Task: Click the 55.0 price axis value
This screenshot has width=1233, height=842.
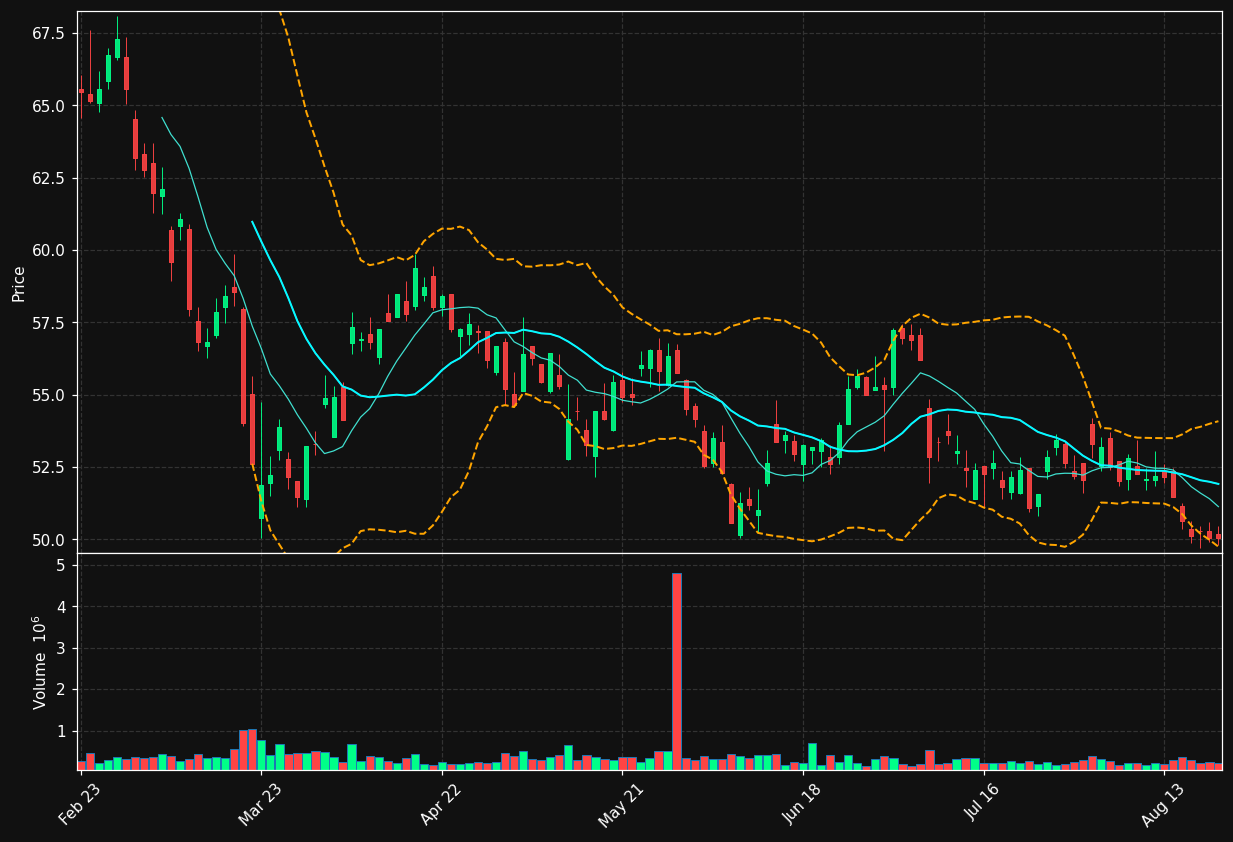Action: pyautogui.click(x=48, y=395)
